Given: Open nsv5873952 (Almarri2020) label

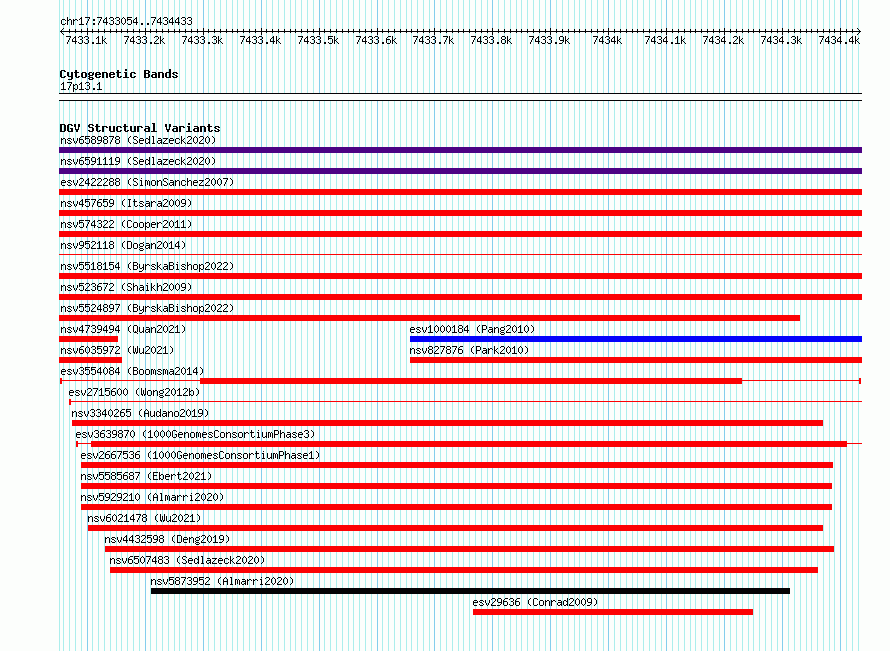Looking at the screenshot, I should point(222,581).
